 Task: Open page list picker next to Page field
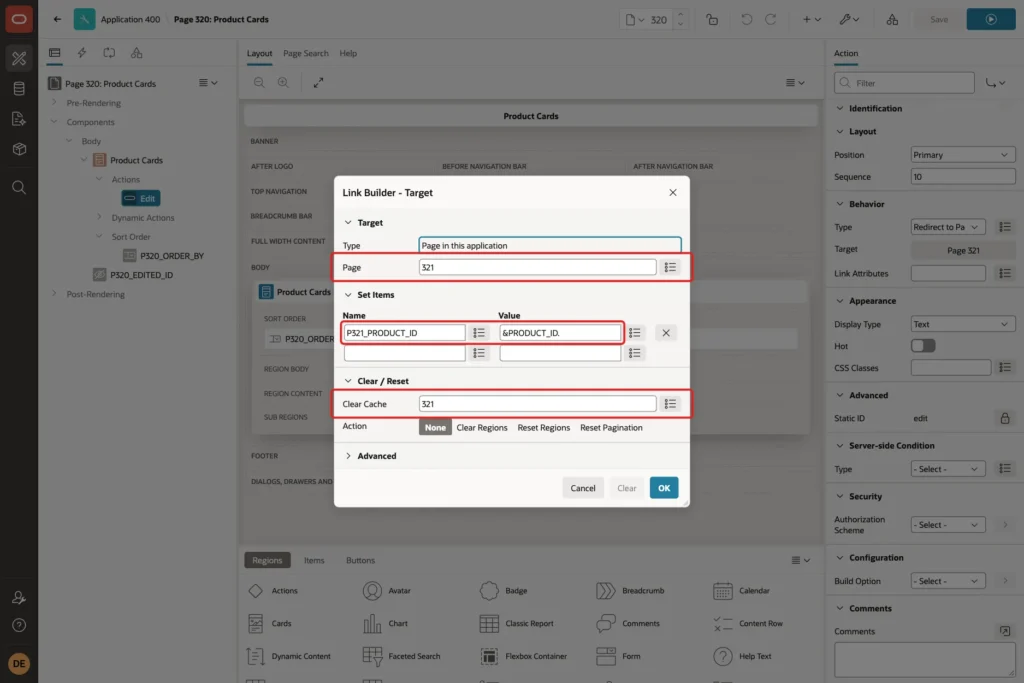[x=670, y=267]
